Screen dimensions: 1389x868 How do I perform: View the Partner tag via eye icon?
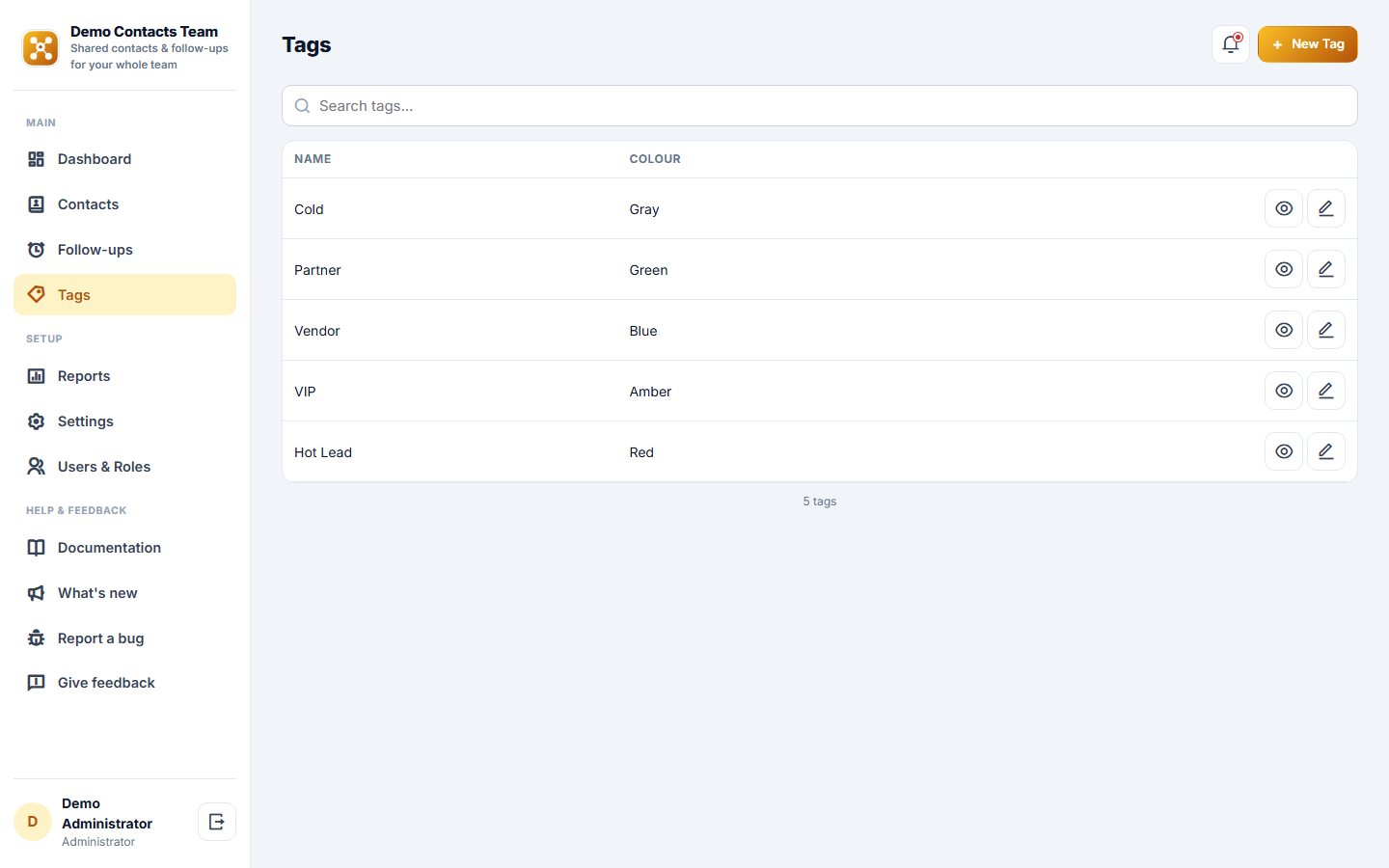[1284, 269]
